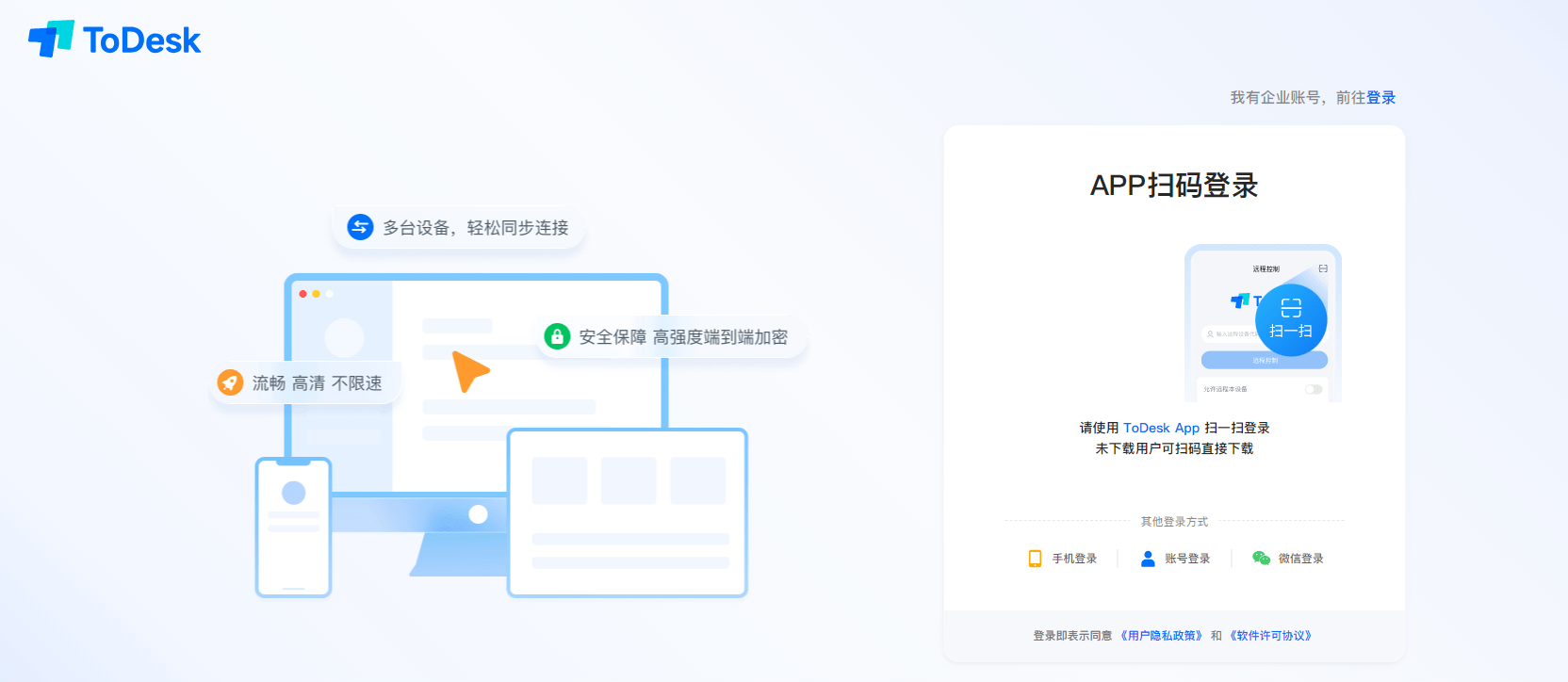1568x682 pixels.
Task: Click the ToDesk logo icon
Action: coord(51,39)
